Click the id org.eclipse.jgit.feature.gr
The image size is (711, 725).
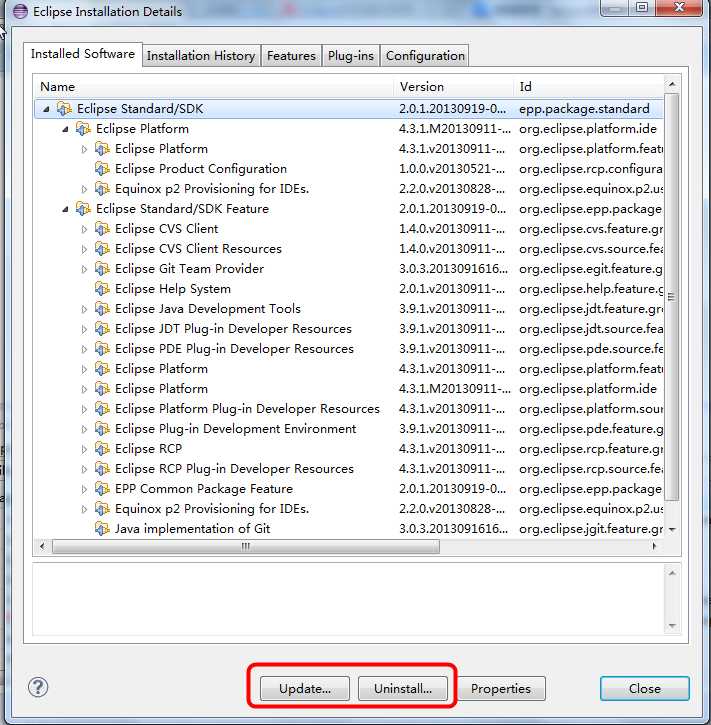591,528
